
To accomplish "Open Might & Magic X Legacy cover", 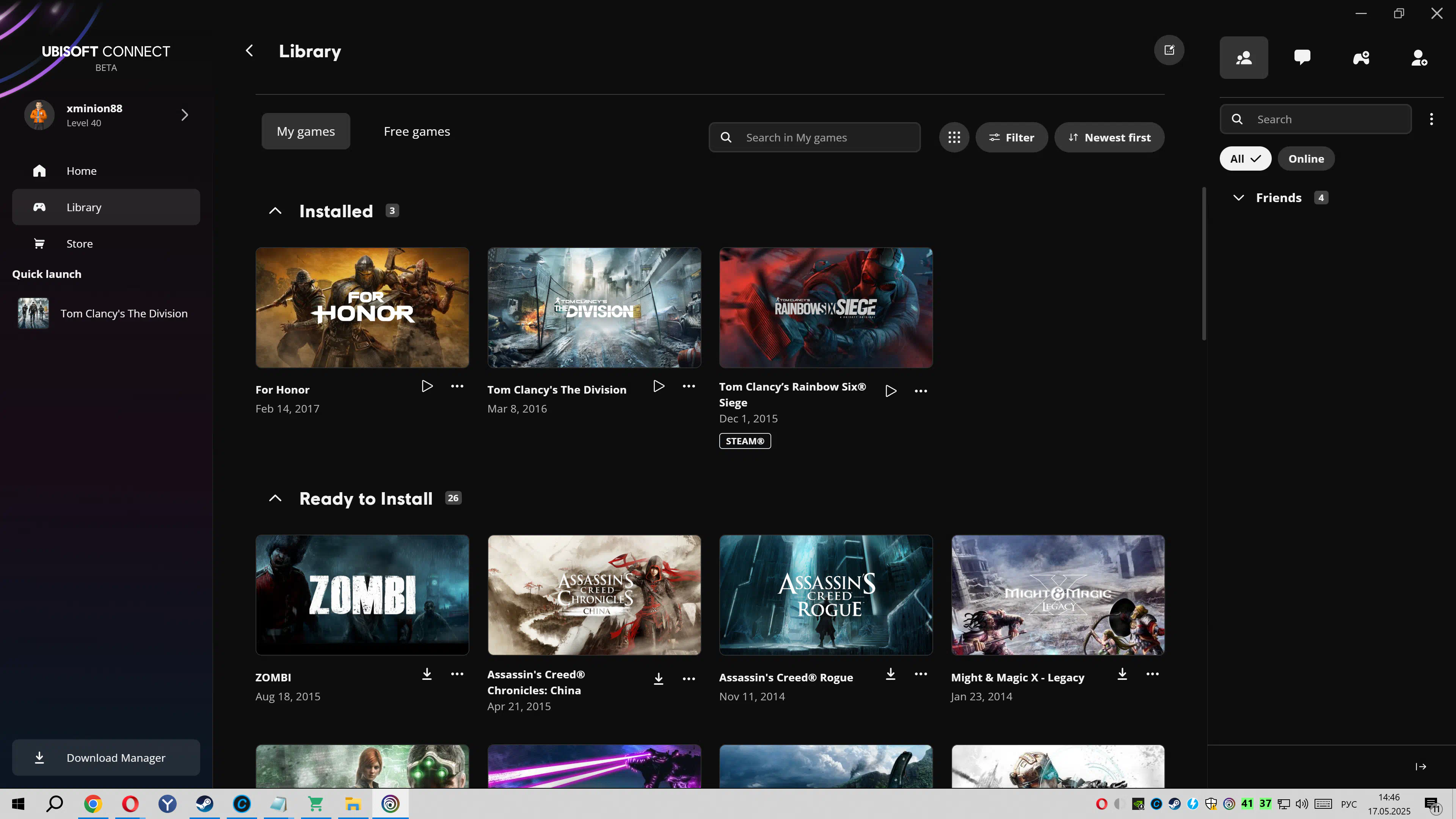I will coord(1057,596).
